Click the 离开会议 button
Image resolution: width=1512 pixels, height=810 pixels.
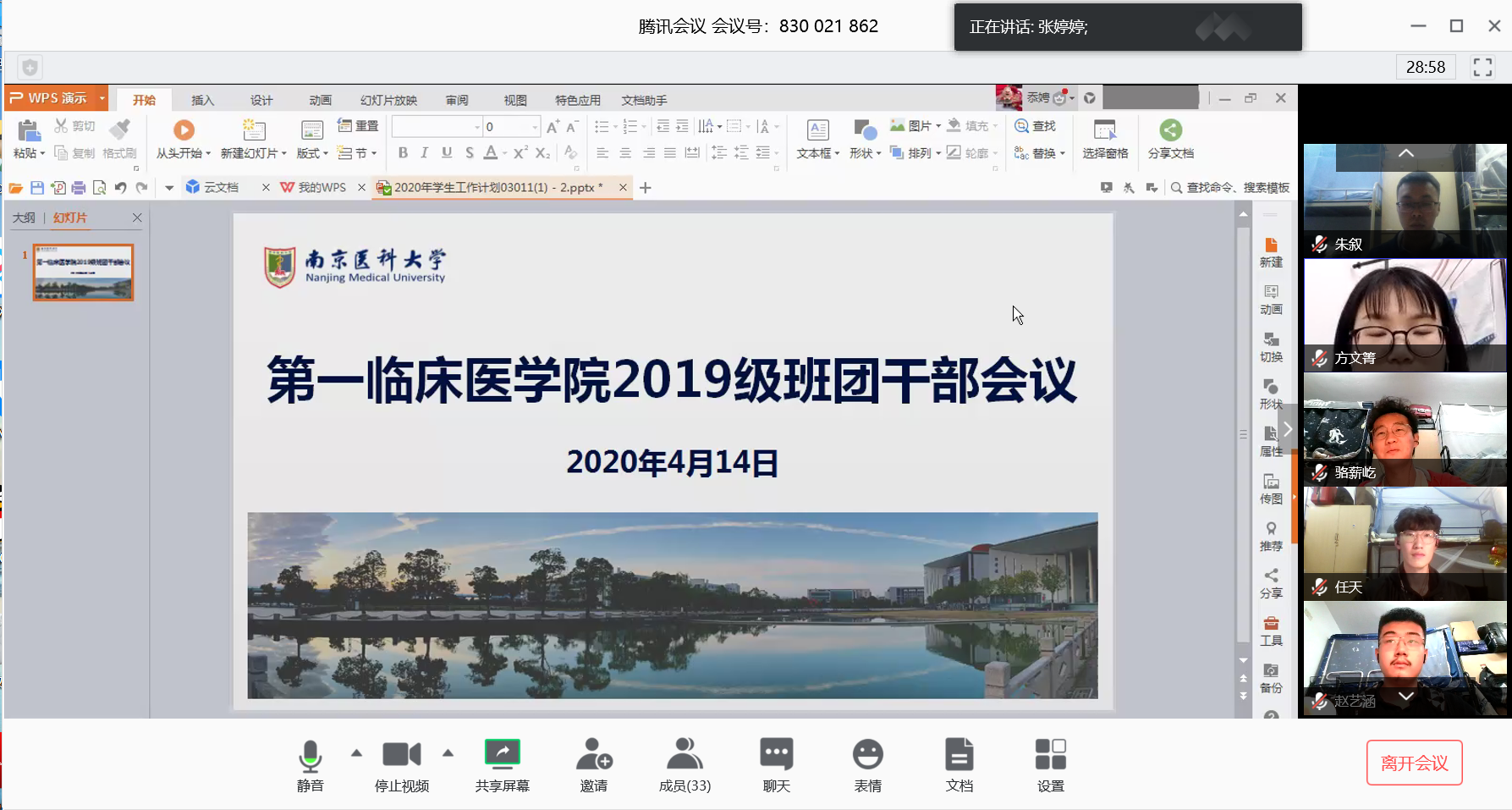pos(1414,763)
